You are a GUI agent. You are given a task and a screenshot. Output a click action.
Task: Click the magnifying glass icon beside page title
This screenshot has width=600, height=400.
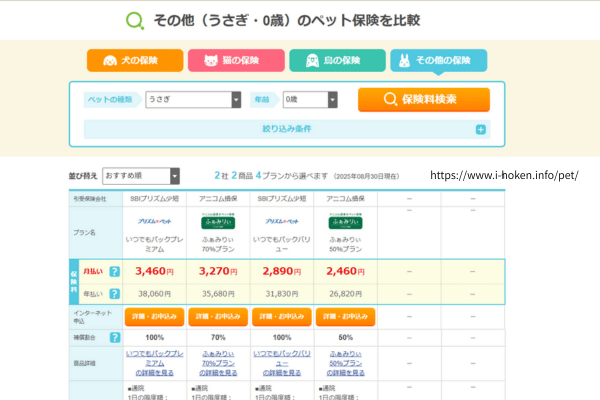[x=132, y=20]
